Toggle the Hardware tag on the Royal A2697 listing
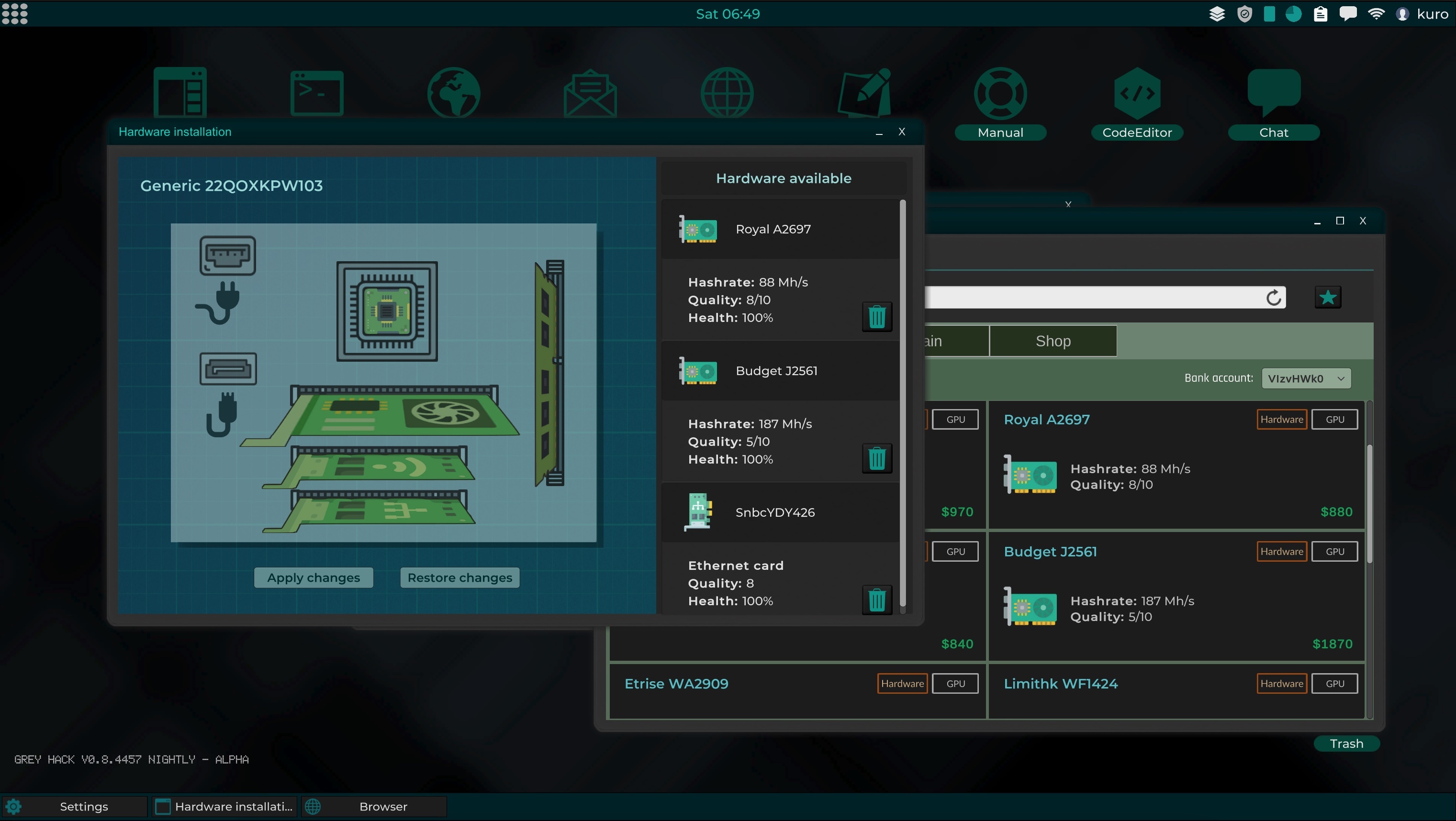This screenshot has height=821, width=1456. pos(1281,419)
